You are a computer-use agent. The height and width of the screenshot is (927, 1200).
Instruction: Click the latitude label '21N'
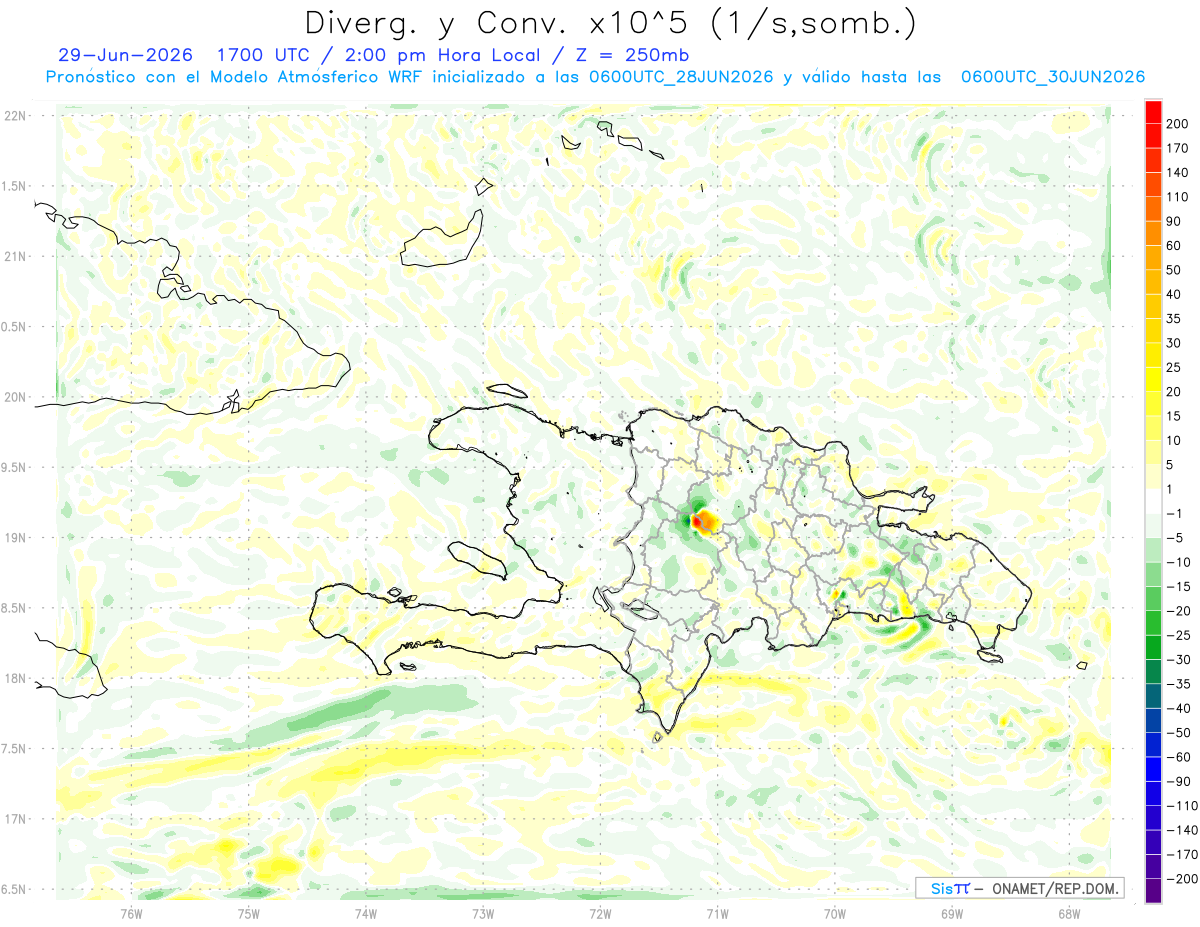click(14, 256)
